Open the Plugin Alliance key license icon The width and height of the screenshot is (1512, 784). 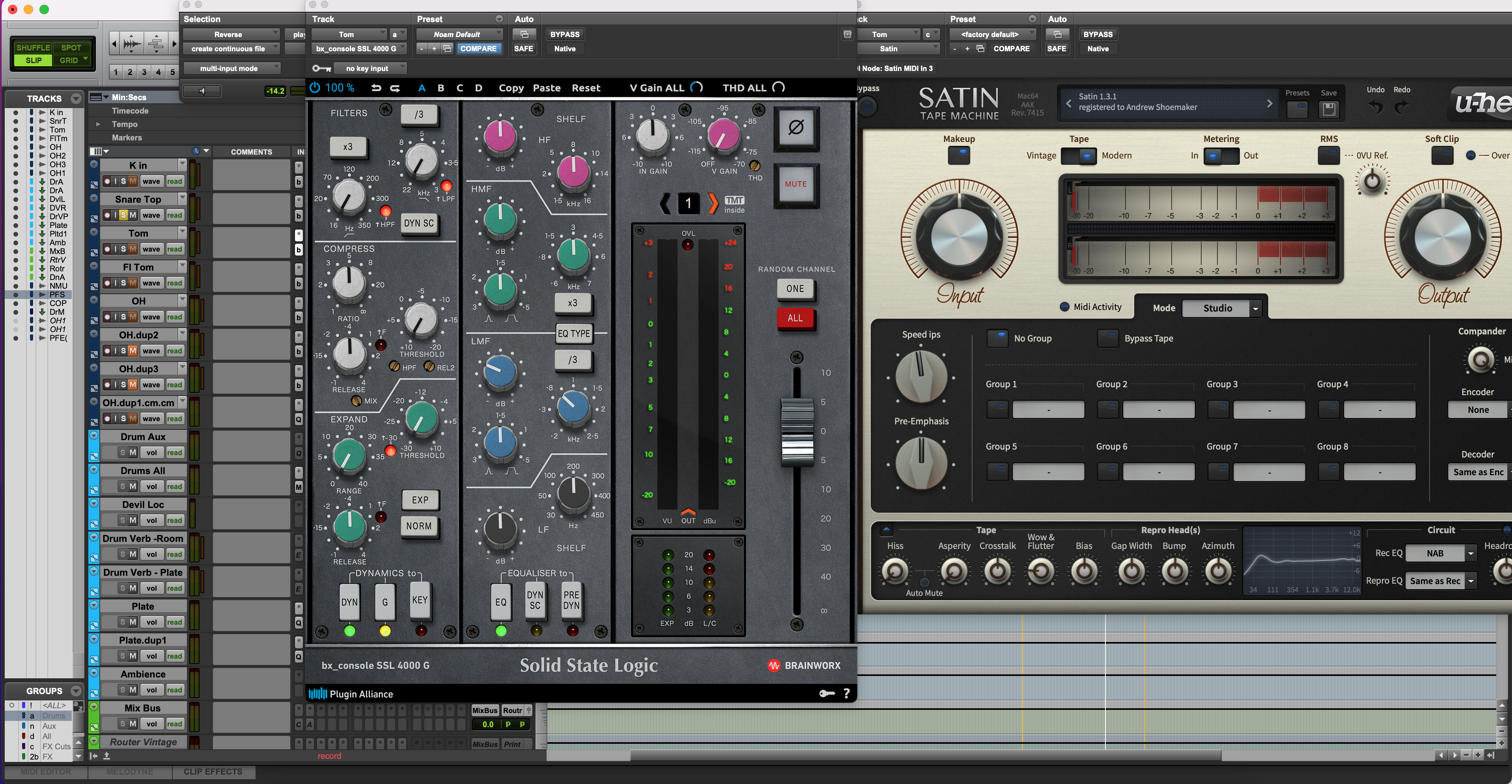[x=827, y=694]
